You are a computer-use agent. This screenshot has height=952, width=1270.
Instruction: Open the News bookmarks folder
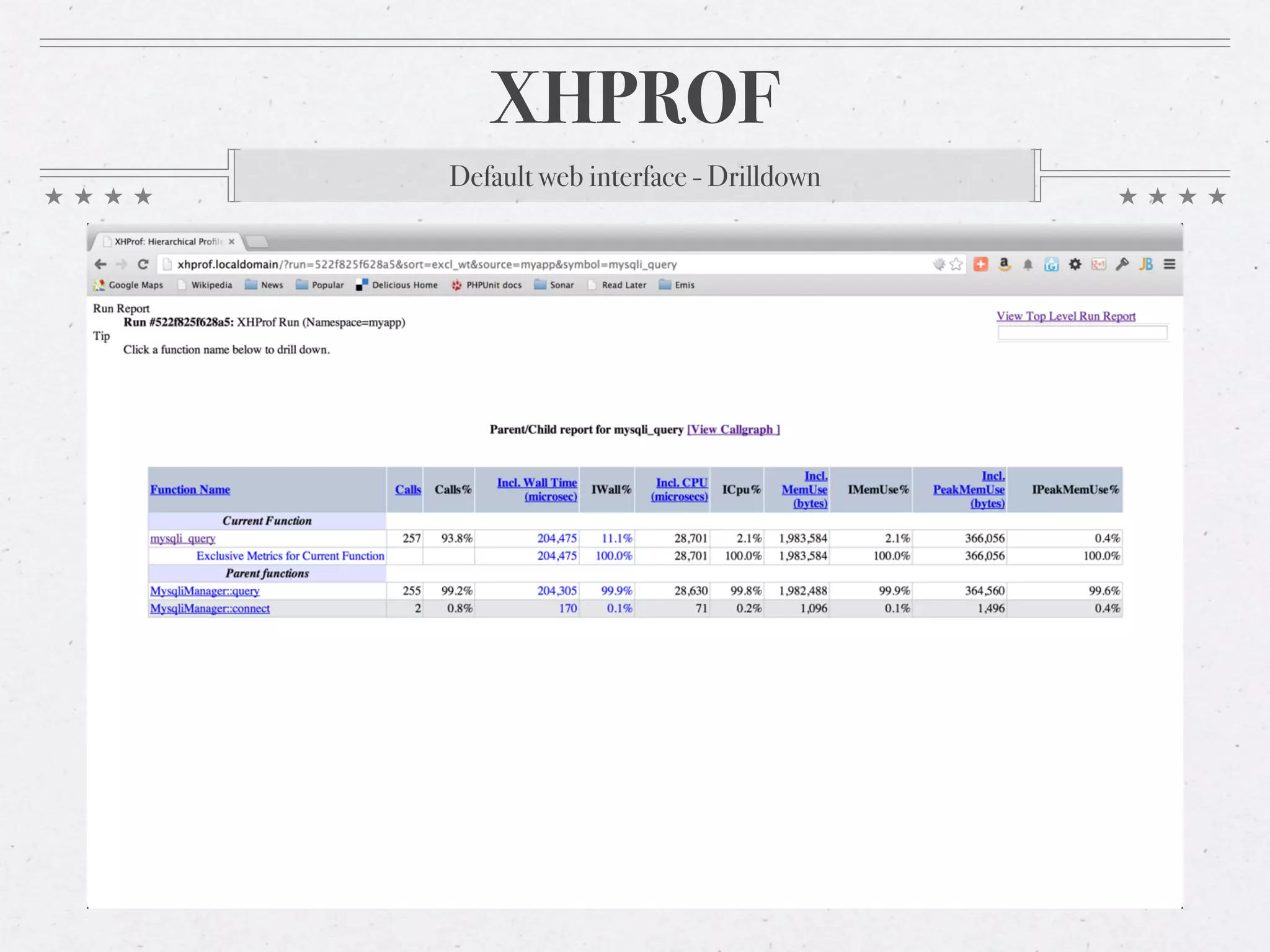(264, 285)
